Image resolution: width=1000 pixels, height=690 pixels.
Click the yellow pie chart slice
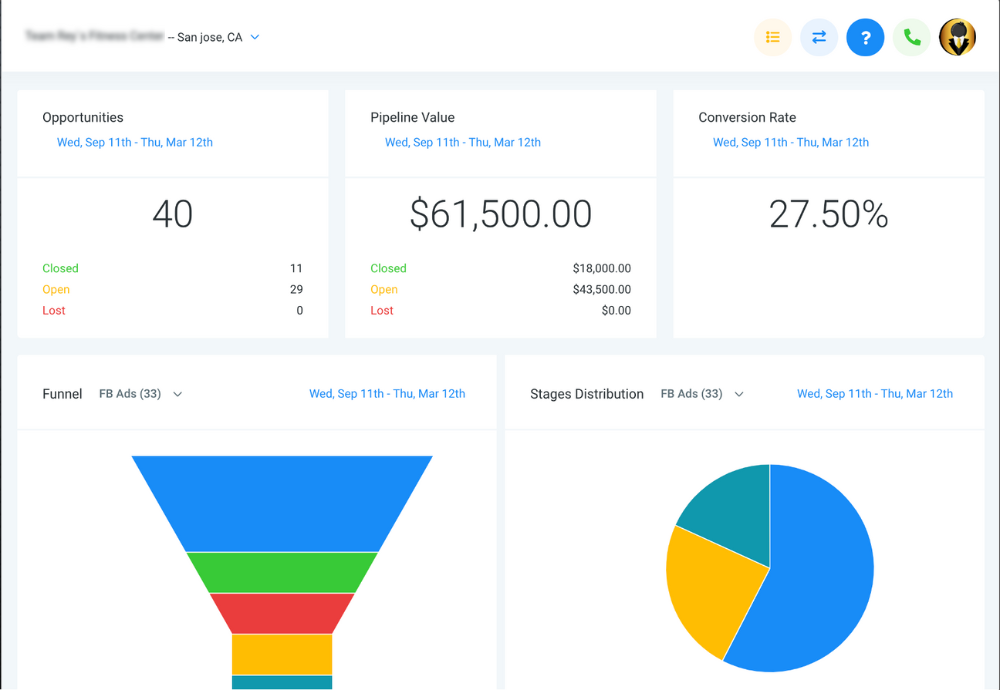[705, 590]
